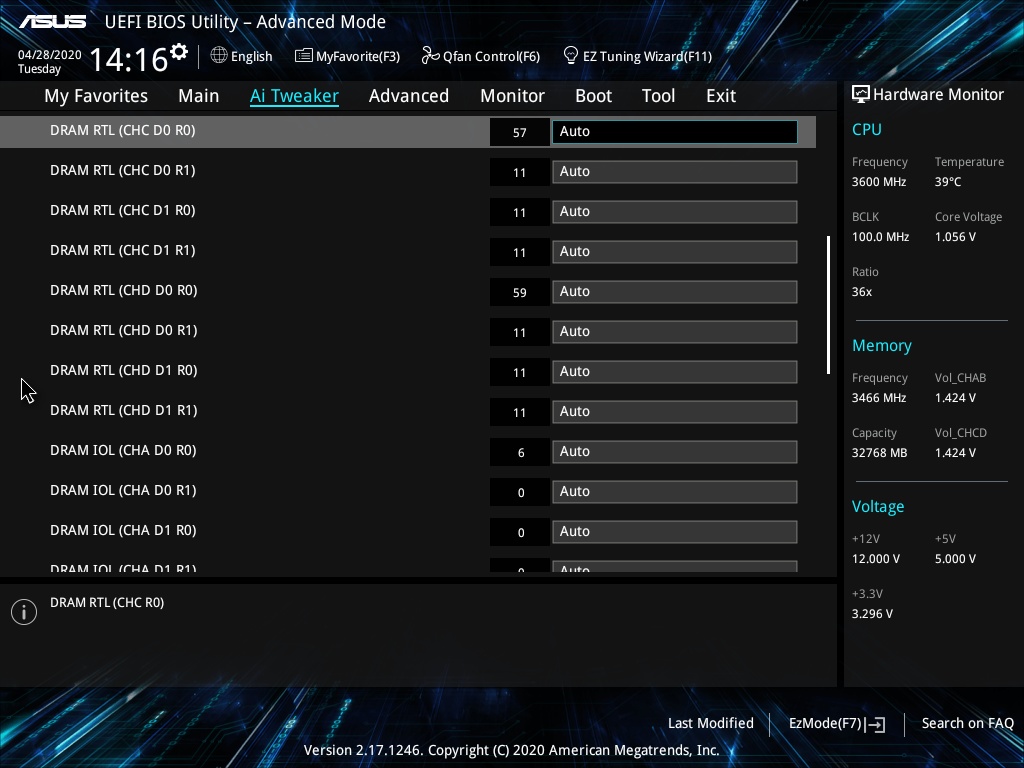Click CPU temperature value 39°C
This screenshot has height=768, width=1024.
[948, 182]
